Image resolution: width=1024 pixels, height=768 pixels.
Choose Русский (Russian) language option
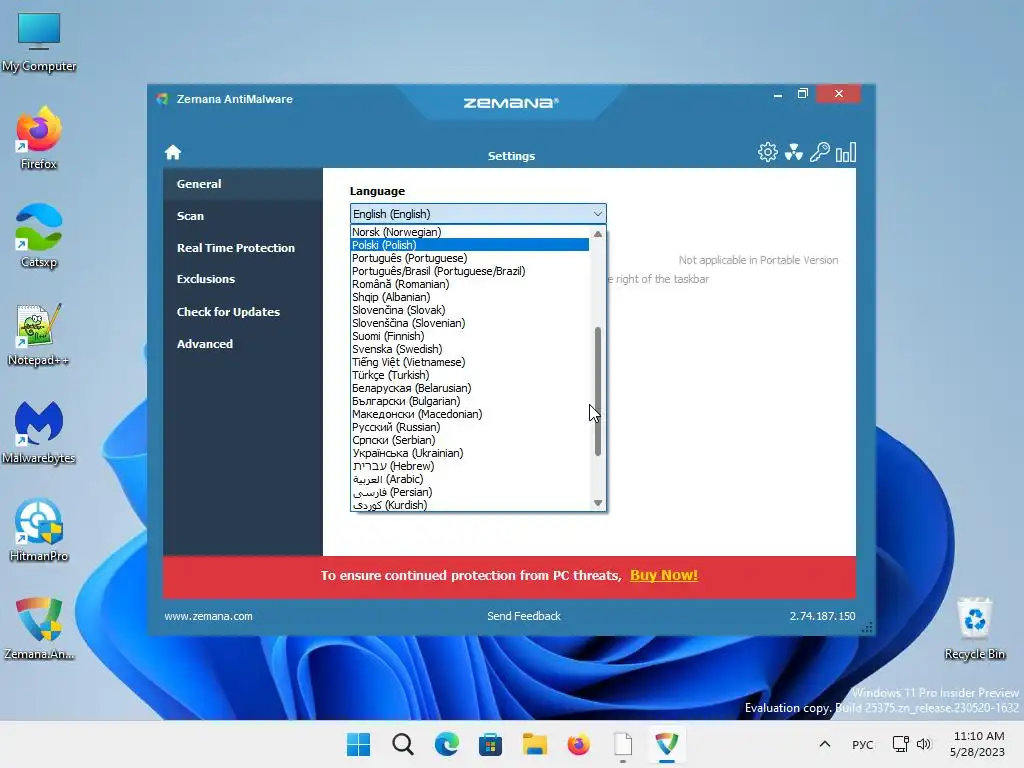tap(470, 427)
